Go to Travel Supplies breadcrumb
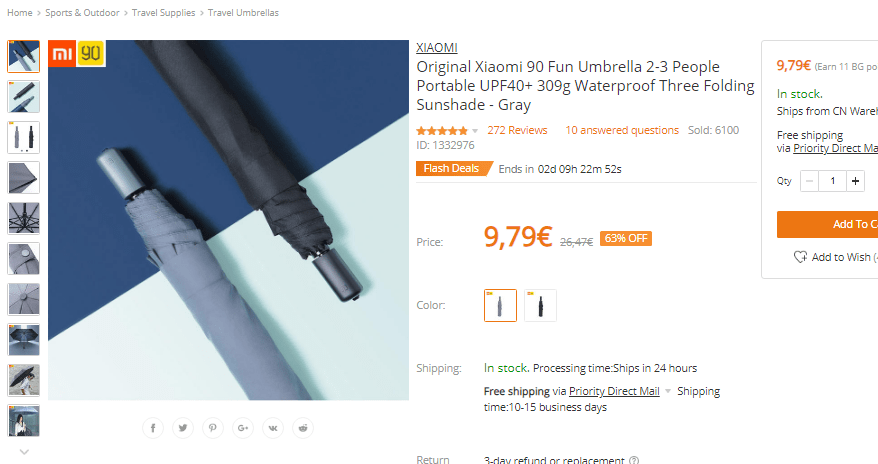 (x=164, y=12)
